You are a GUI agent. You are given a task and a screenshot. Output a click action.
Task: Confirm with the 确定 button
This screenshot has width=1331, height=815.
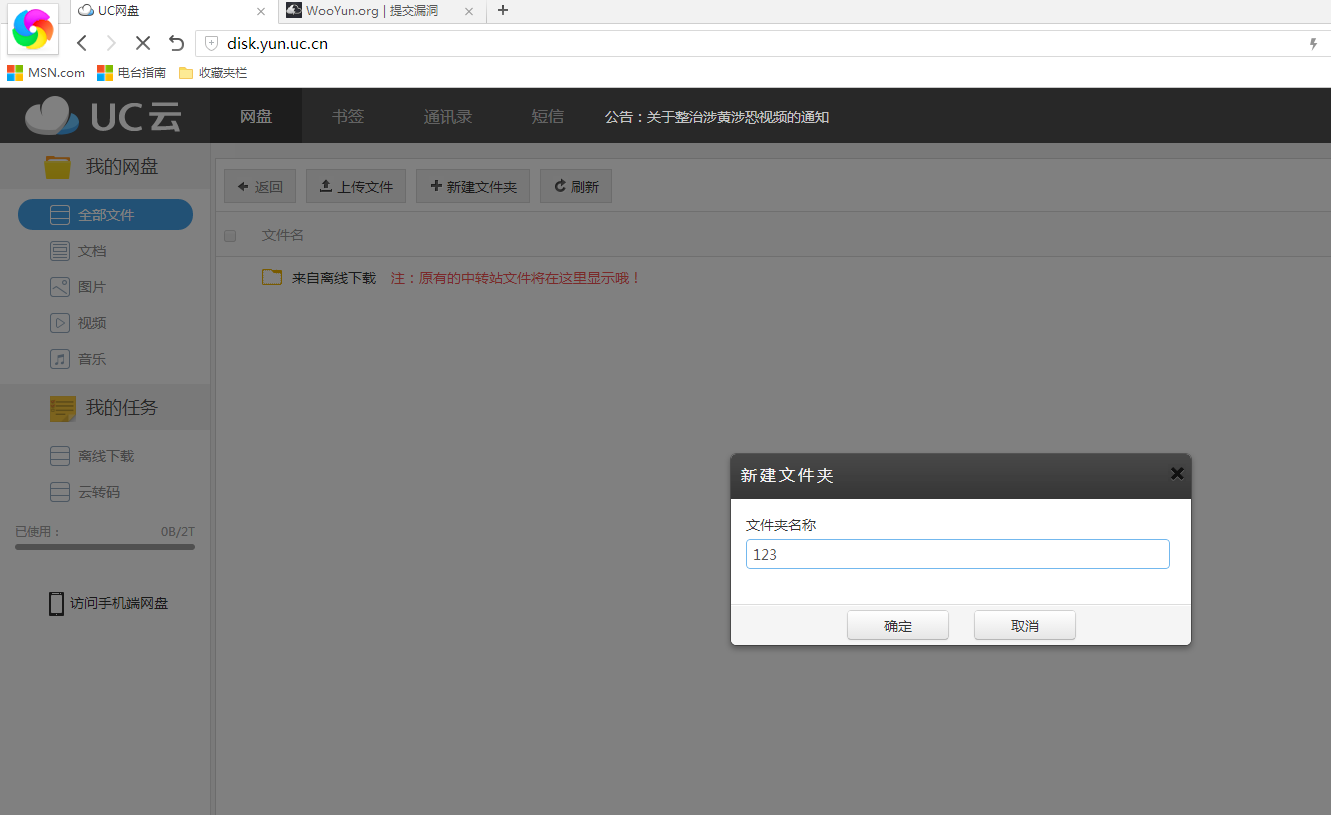coord(898,625)
